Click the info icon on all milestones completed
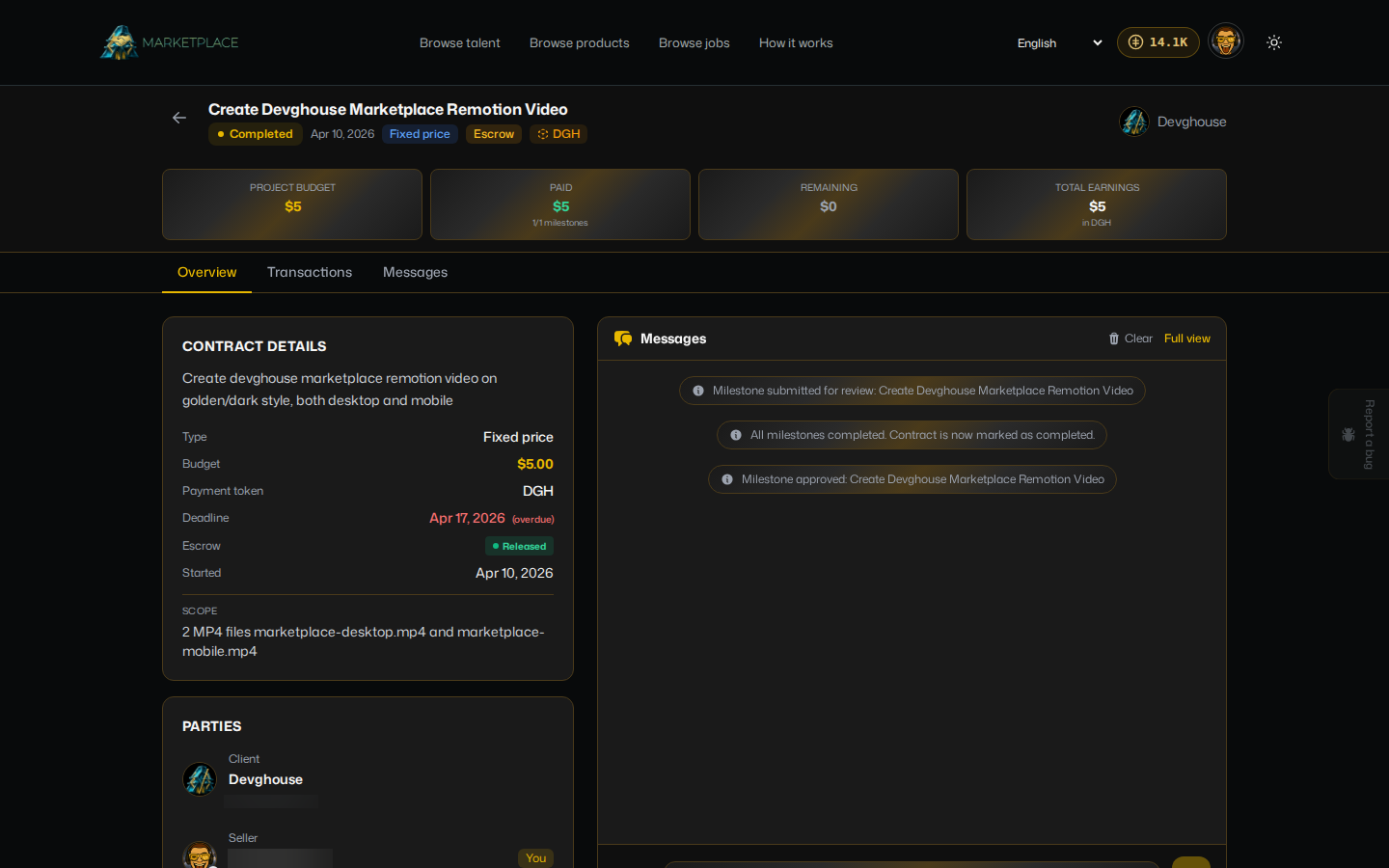 (736, 435)
